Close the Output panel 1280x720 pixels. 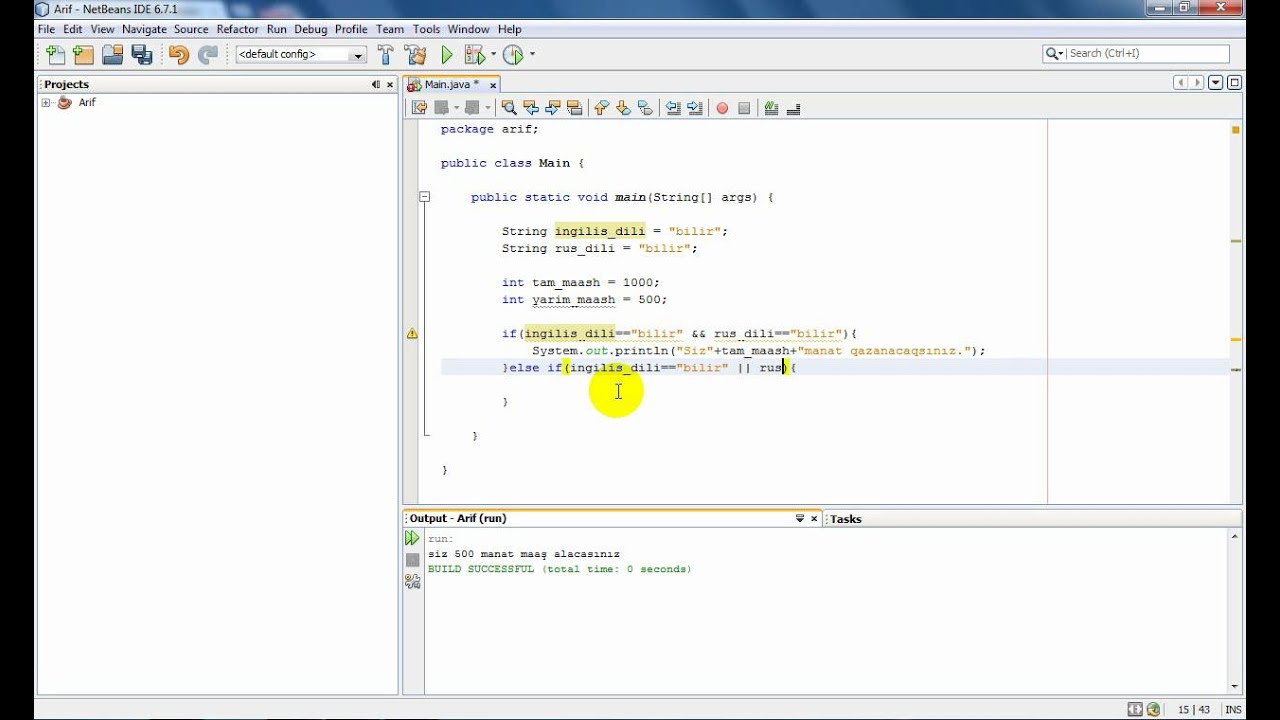pos(814,518)
